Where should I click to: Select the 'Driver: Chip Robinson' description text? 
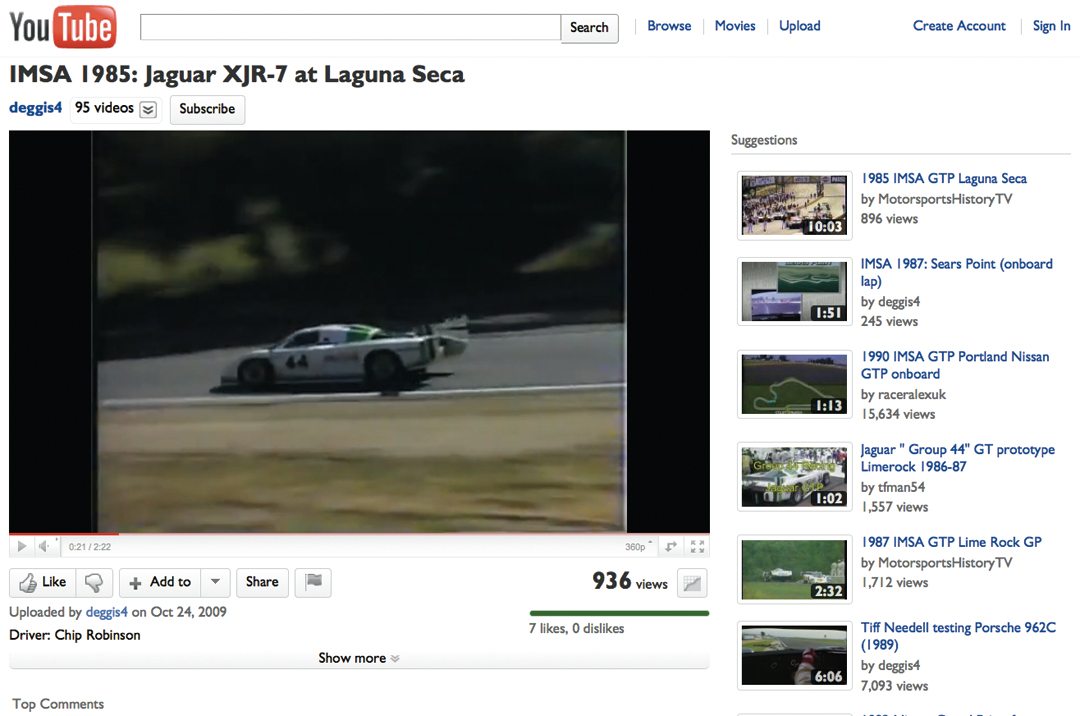[74, 635]
